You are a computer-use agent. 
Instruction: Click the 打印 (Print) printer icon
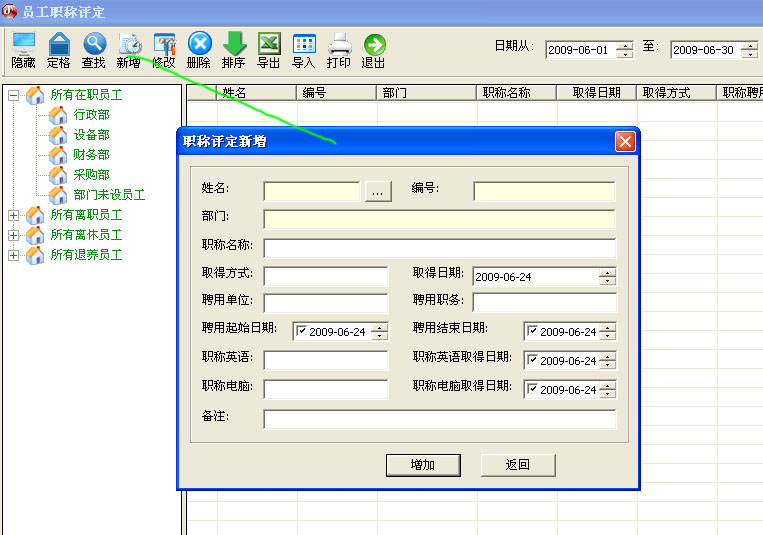click(339, 50)
